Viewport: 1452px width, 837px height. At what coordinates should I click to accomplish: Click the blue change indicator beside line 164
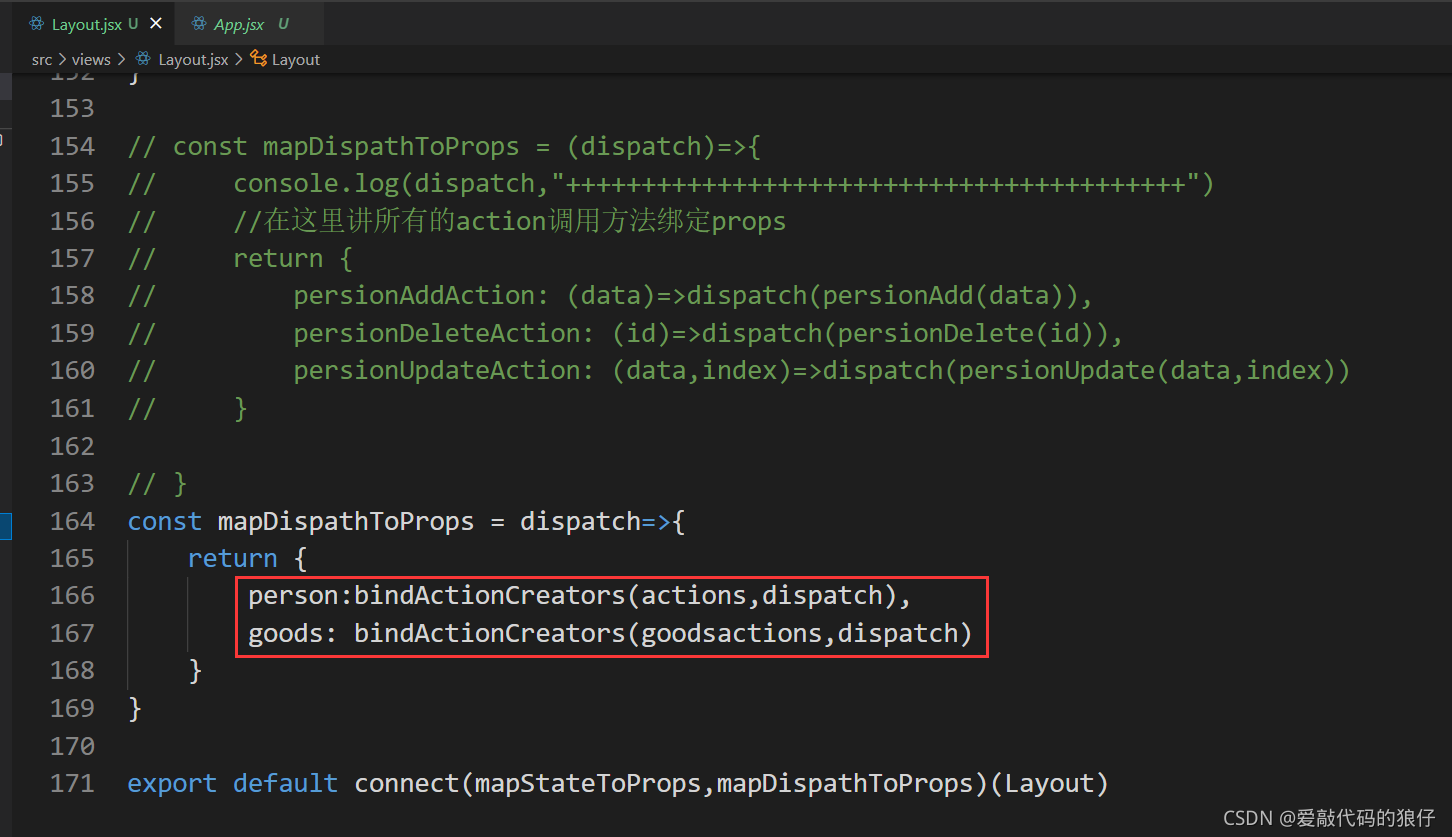coord(7,520)
